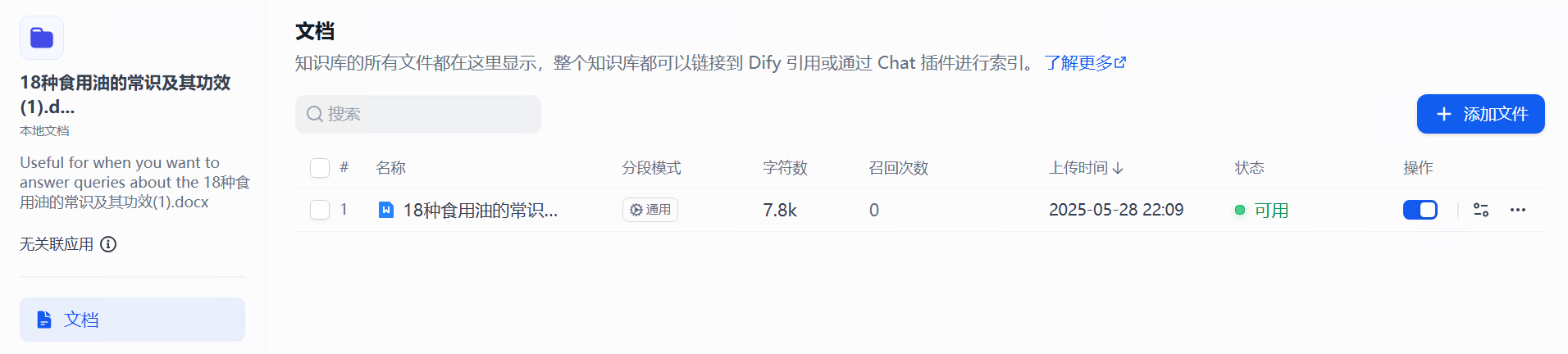The image size is (1568, 354).
Task: Click the 召回次数 column header
Action: [898, 168]
